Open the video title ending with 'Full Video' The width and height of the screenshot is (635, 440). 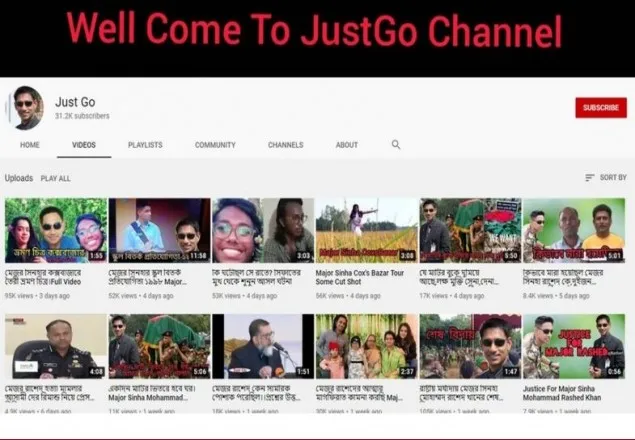tap(43, 277)
